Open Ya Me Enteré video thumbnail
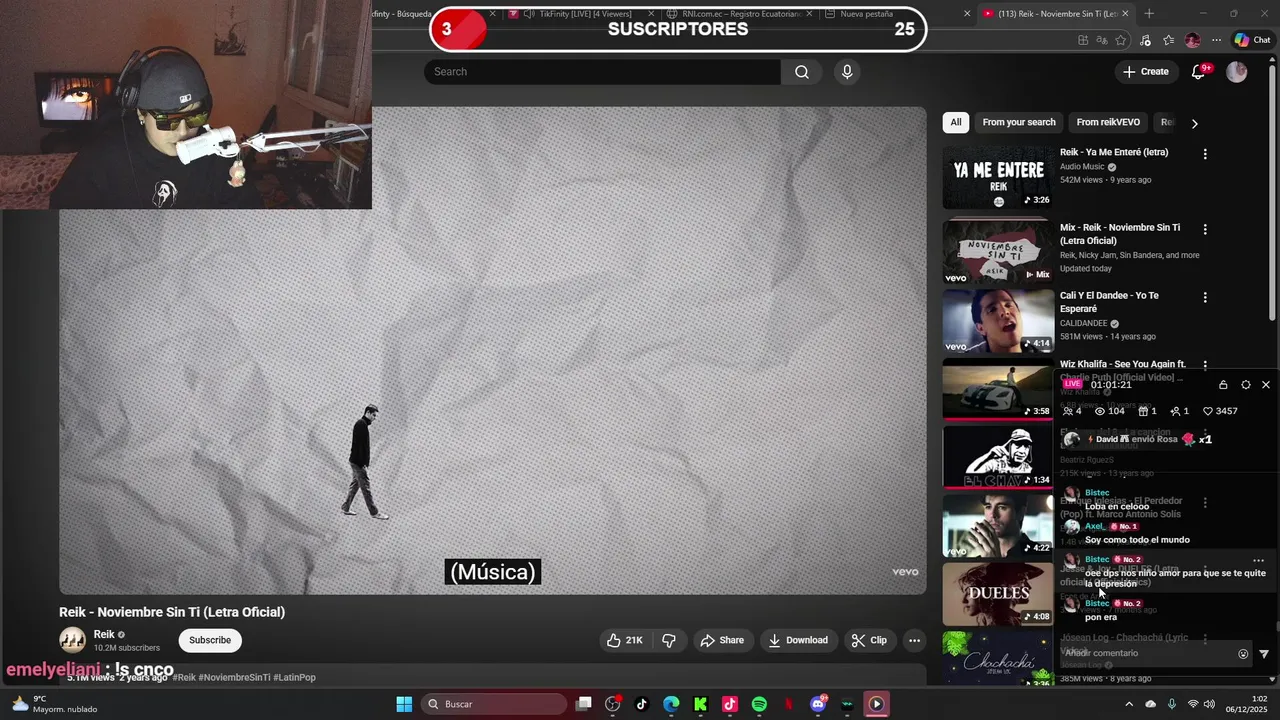The height and width of the screenshot is (720, 1280). coord(998,178)
